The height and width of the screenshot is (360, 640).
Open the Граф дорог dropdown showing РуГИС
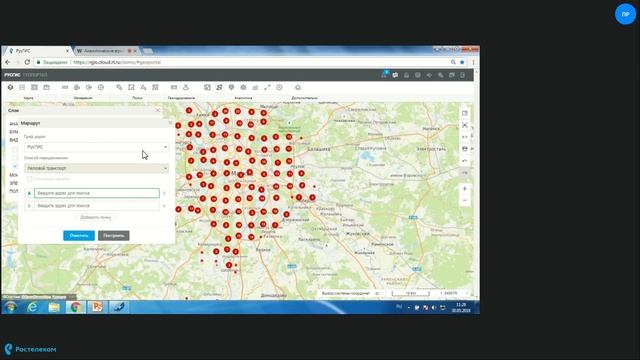[x=96, y=147]
